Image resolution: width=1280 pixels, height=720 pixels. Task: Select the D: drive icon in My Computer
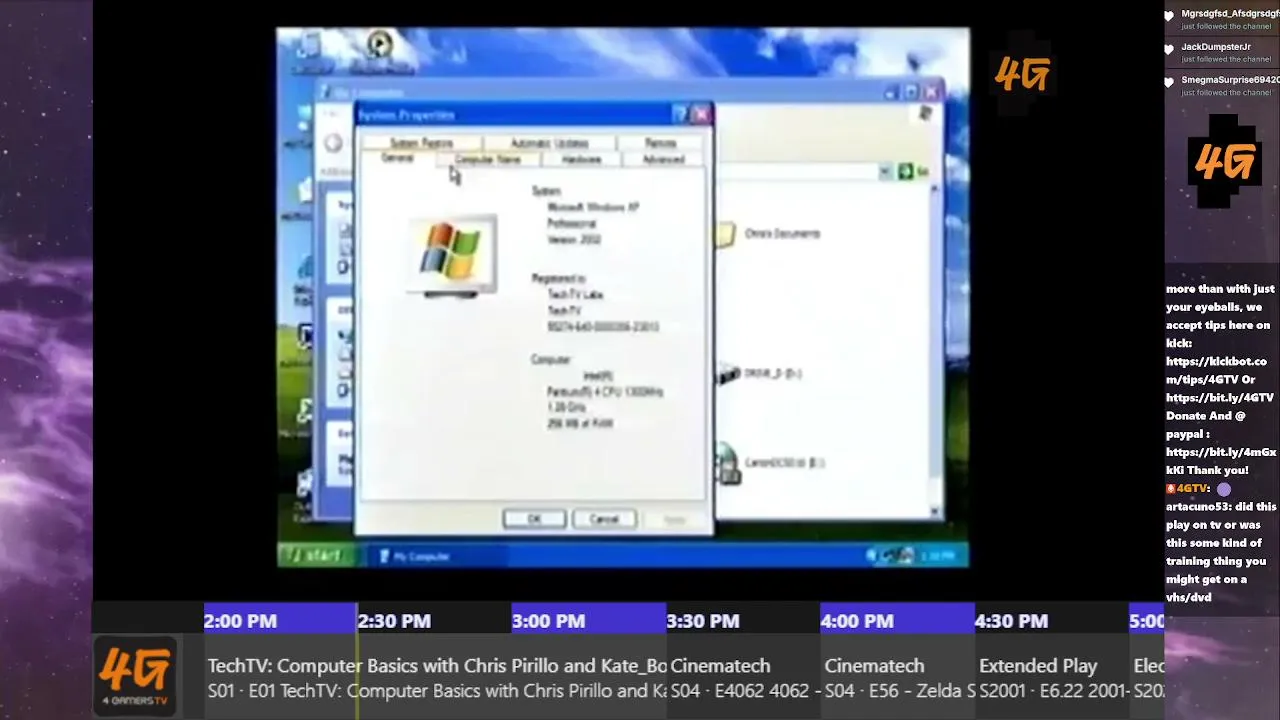coord(728,374)
